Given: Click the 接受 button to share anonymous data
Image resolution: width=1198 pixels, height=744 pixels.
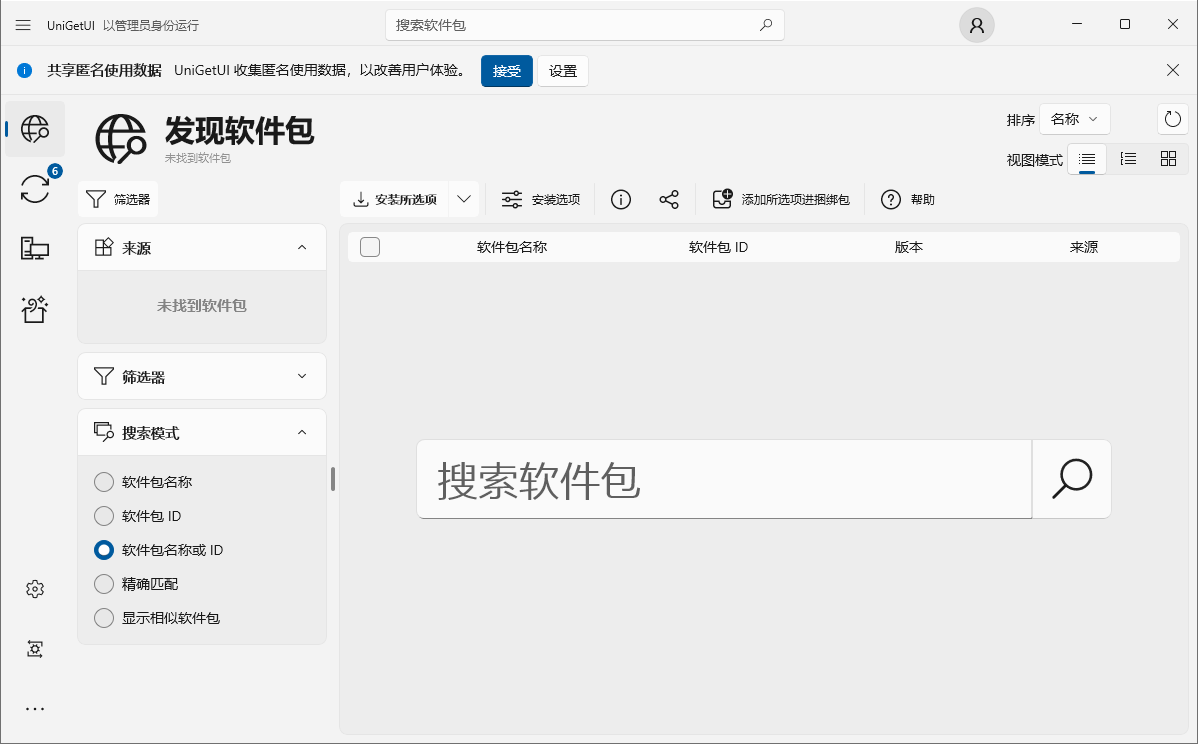Looking at the screenshot, I should [x=506, y=71].
